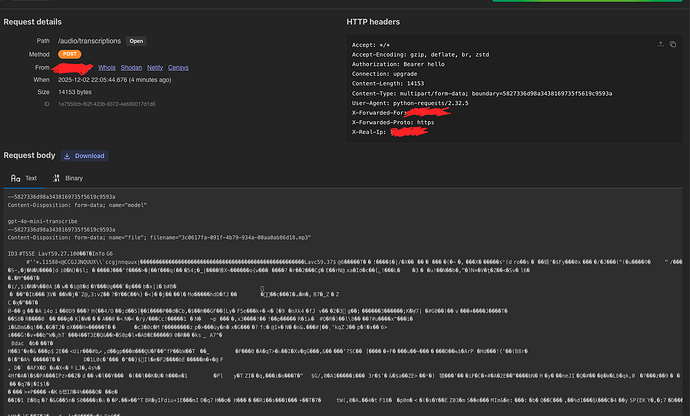Click the orange POST method badge

click(70, 54)
